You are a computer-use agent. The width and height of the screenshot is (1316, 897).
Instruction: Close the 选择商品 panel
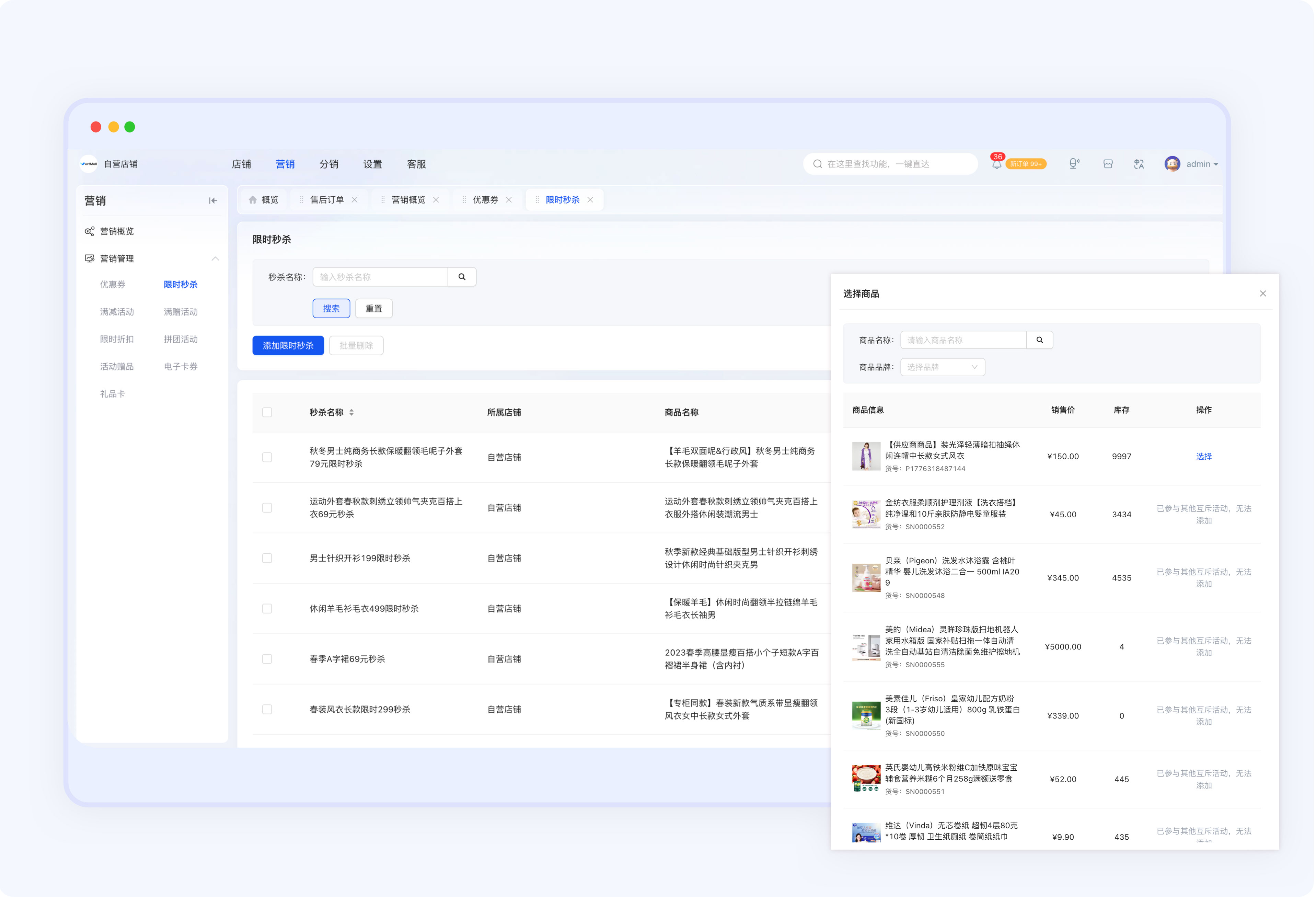point(1262,294)
